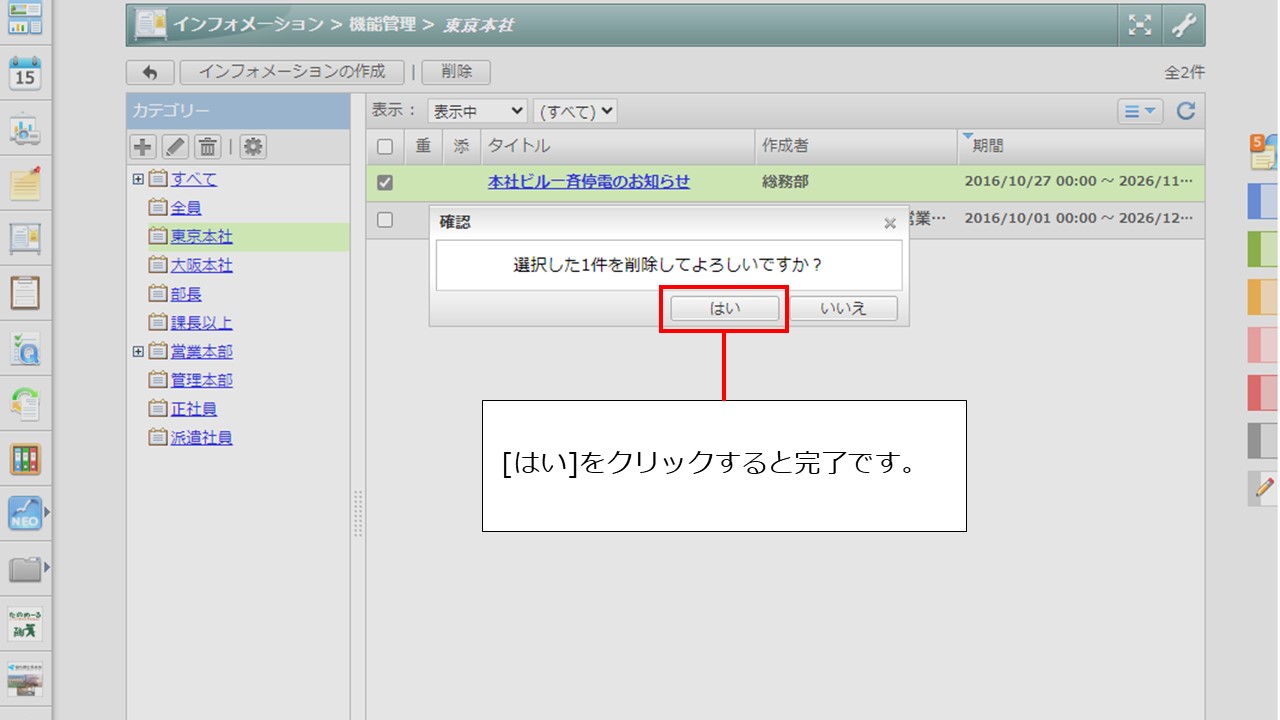1280x720 pixels.
Task: Select the 派遣社員 category
Action: [201, 438]
